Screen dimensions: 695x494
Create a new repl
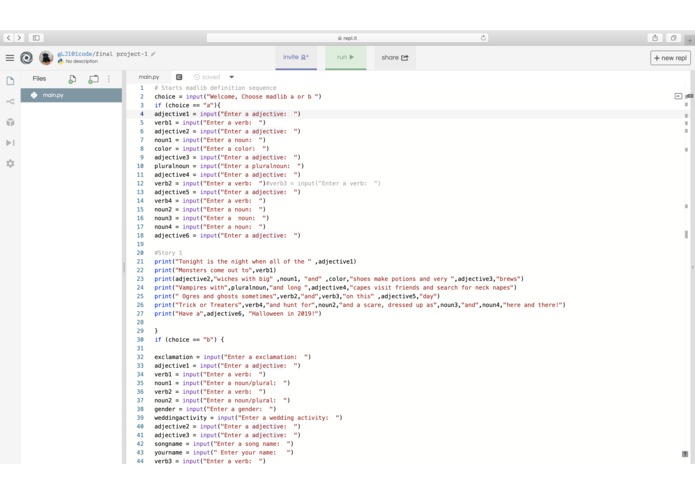tap(670, 58)
